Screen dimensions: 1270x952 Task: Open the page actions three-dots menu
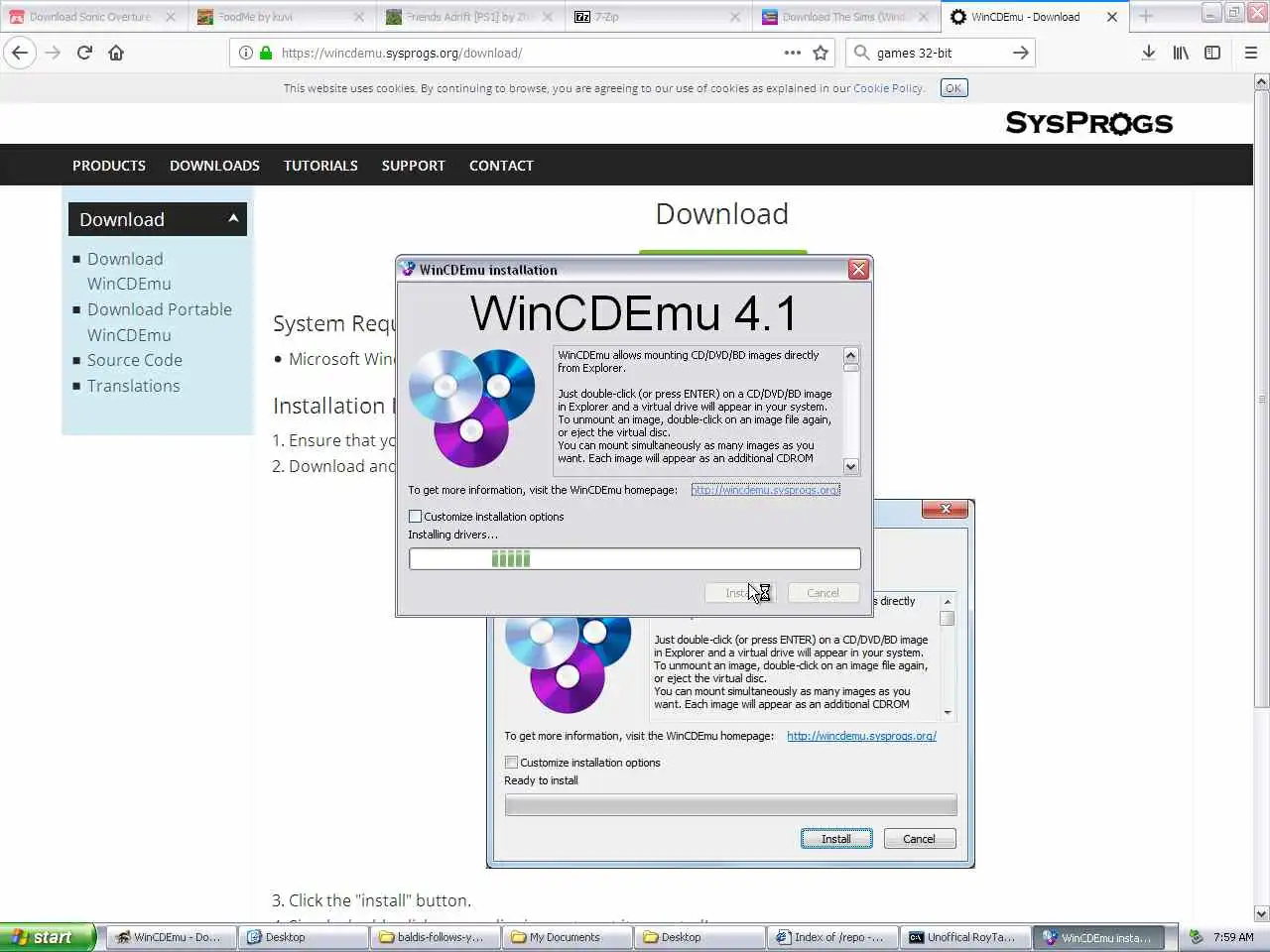coord(792,53)
